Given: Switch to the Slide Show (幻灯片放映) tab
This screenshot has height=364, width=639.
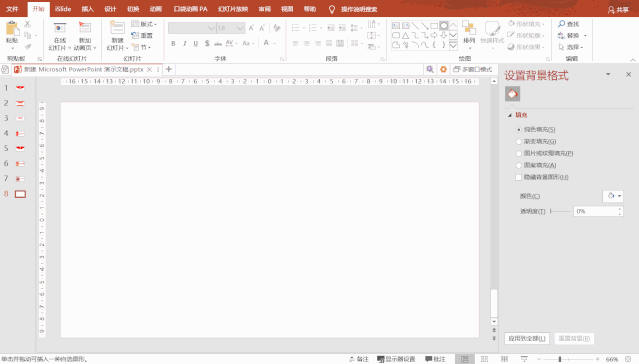Looking at the screenshot, I should click(233, 9).
